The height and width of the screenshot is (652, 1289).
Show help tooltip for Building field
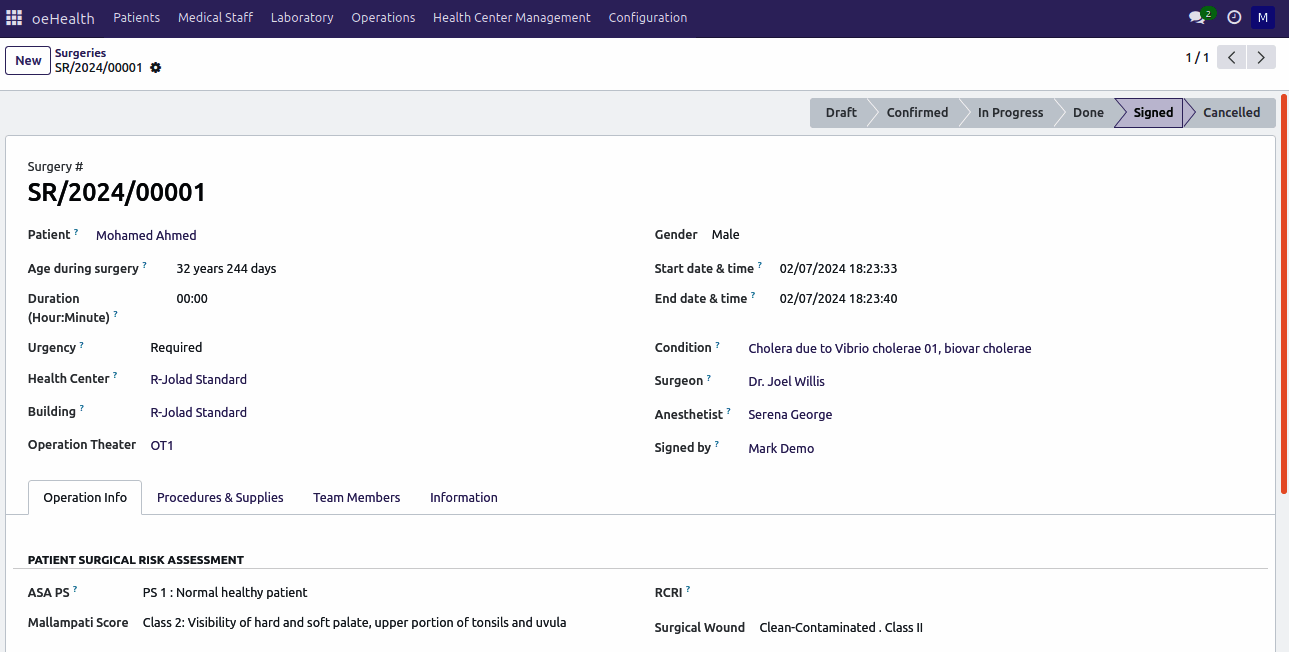(82, 409)
